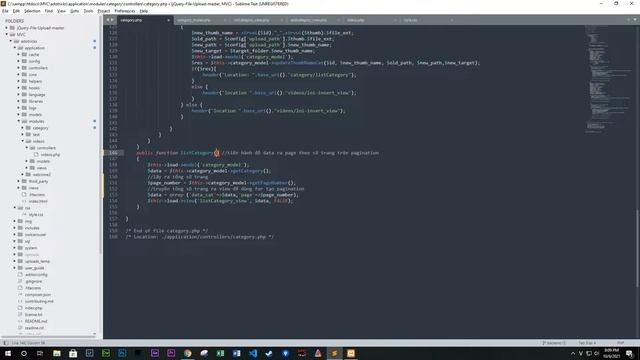Image resolution: width=640 pixels, height=360 pixels.
Task: Open the Preferences menu
Action: (125, 11)
